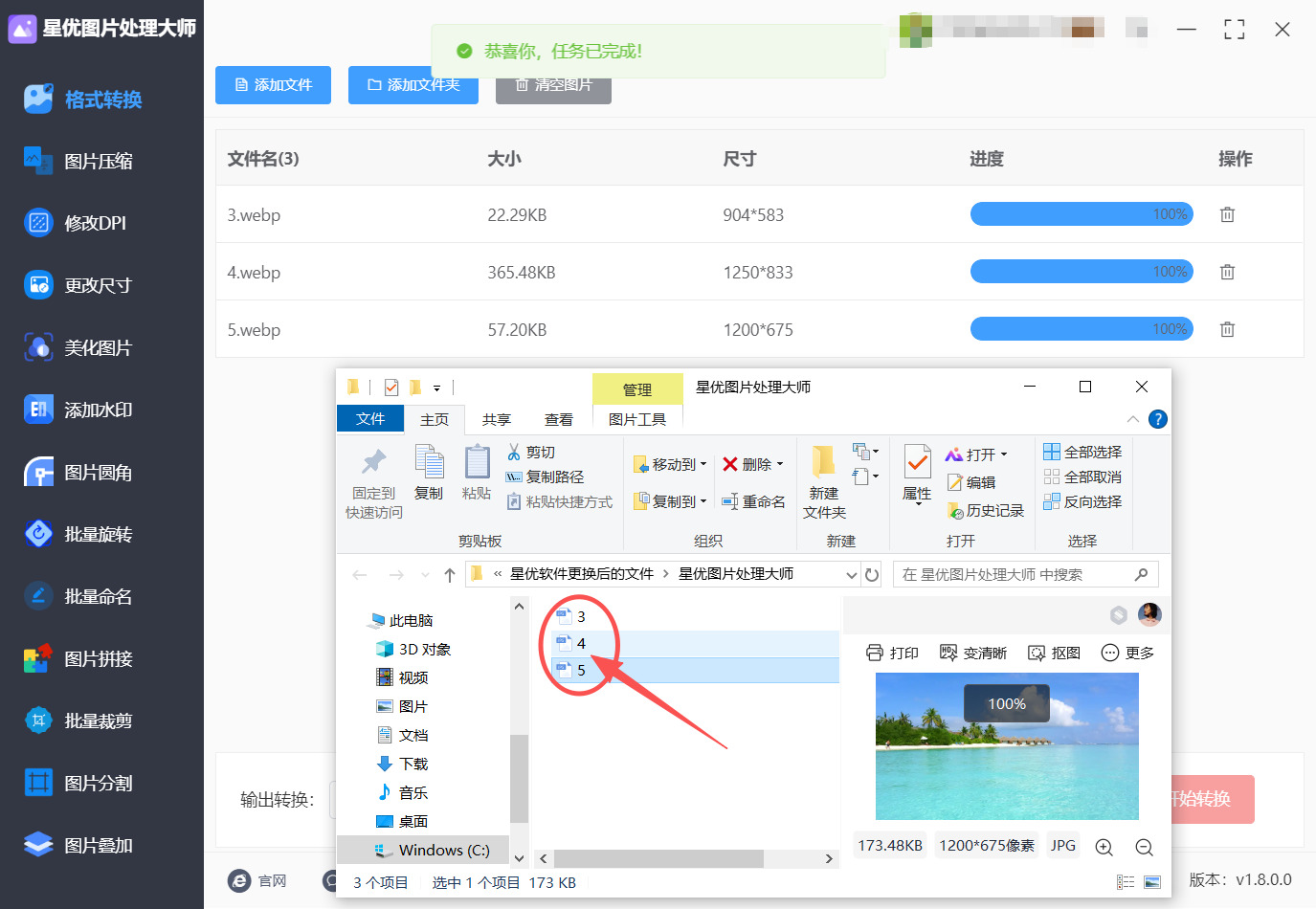Open quick access toolbar customize arrow
Screen dimensions: 1316x909
coord(436,388)
